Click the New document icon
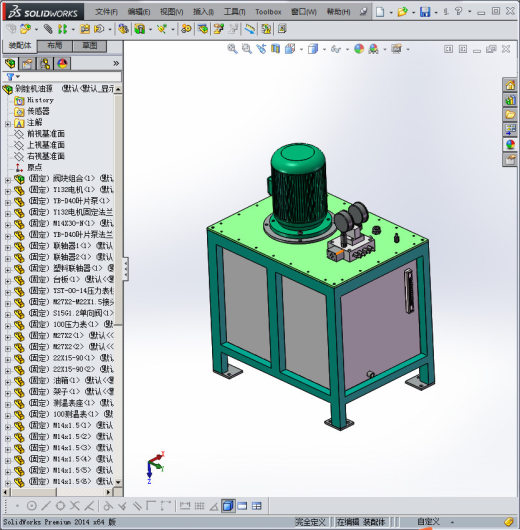The height and width of the screenshot is (530, 520). [380, 12]
